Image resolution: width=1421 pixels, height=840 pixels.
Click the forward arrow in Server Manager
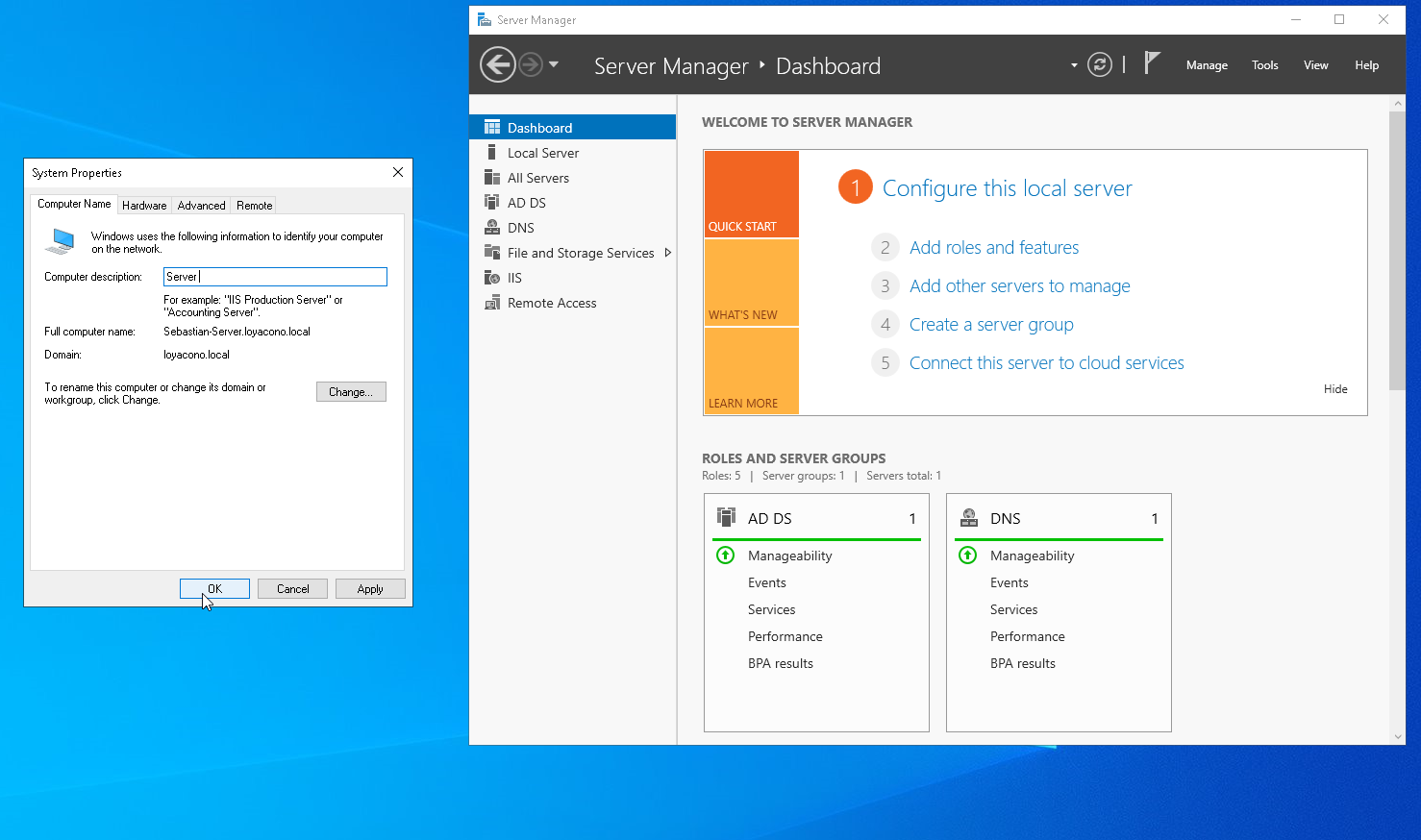pyautogui.click(x=531, y=65)
